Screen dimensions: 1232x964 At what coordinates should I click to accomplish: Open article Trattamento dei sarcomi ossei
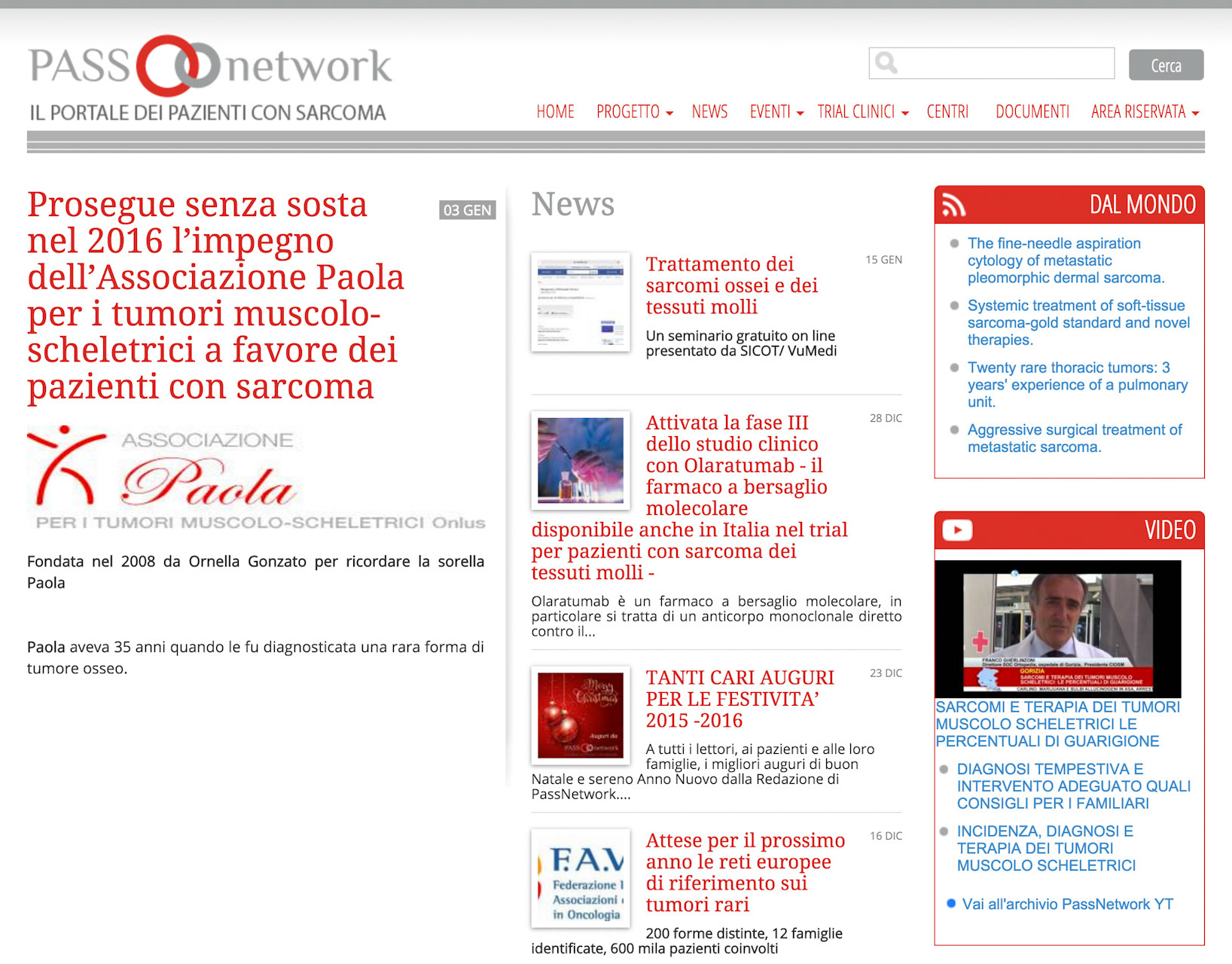[x=731, y=285]
